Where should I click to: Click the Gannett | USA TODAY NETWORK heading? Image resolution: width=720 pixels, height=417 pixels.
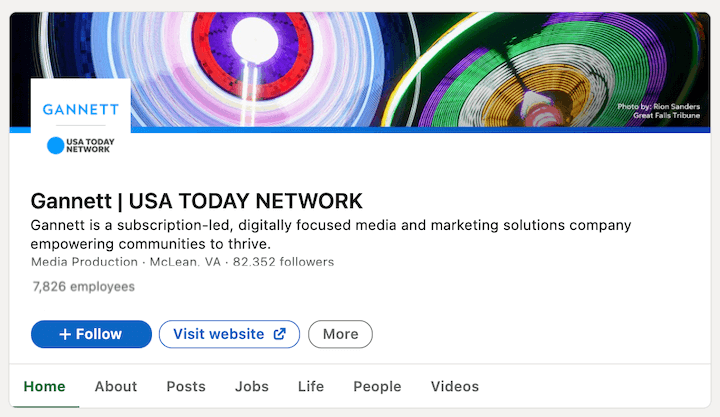(x=197, y=199)
